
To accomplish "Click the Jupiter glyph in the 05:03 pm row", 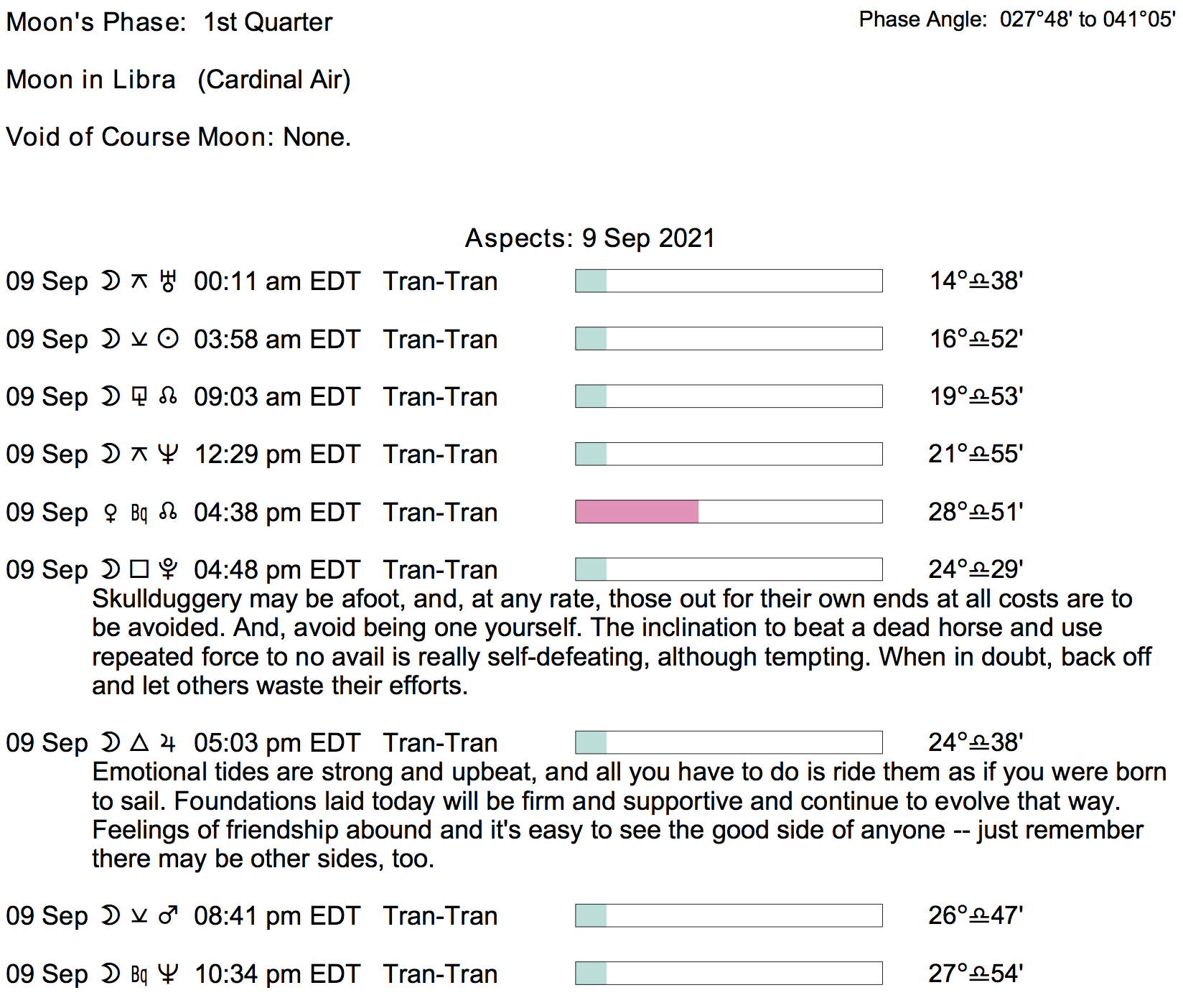I will click(168, 742).
